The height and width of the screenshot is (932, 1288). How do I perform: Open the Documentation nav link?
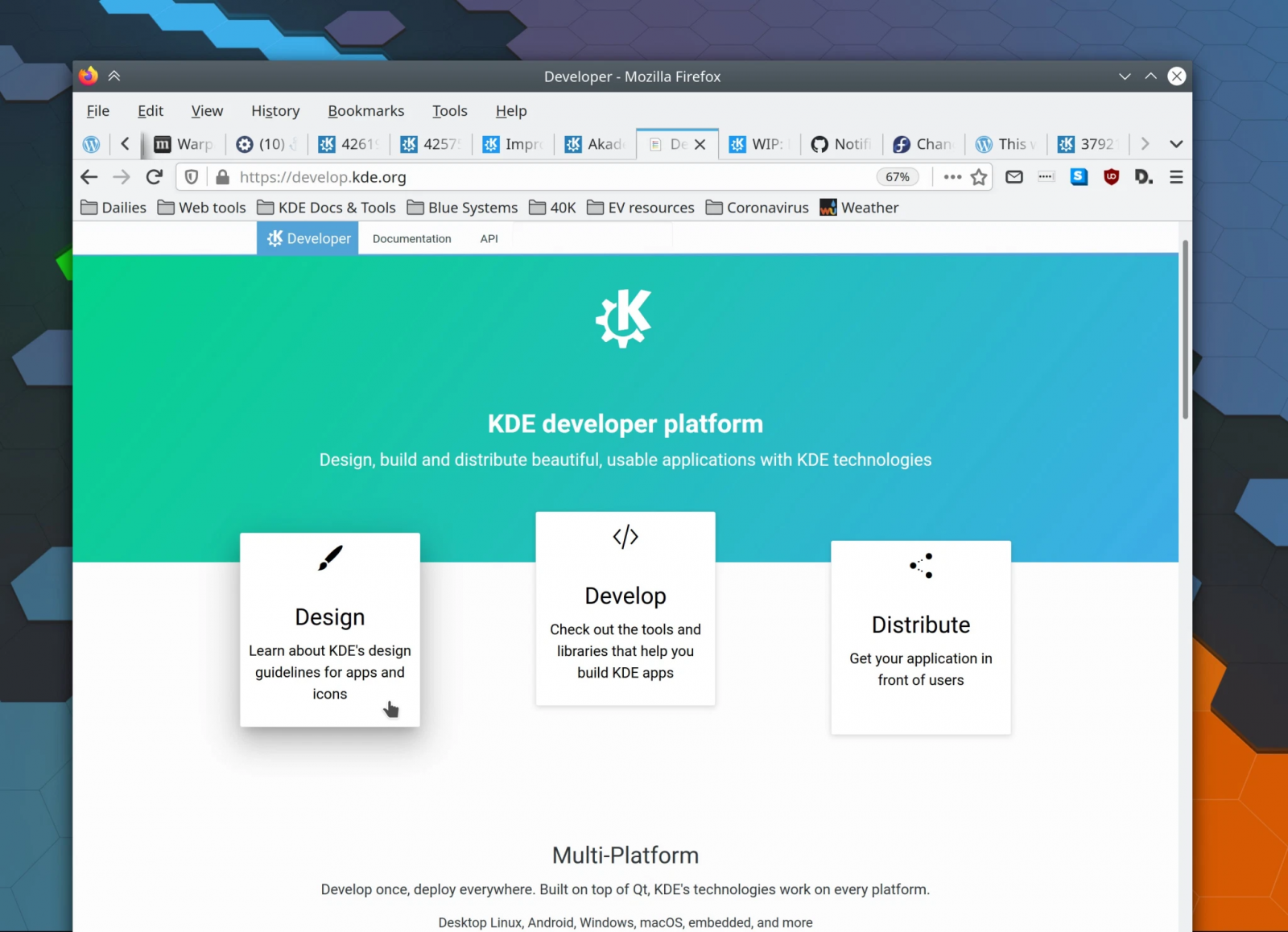click(412, 239)
